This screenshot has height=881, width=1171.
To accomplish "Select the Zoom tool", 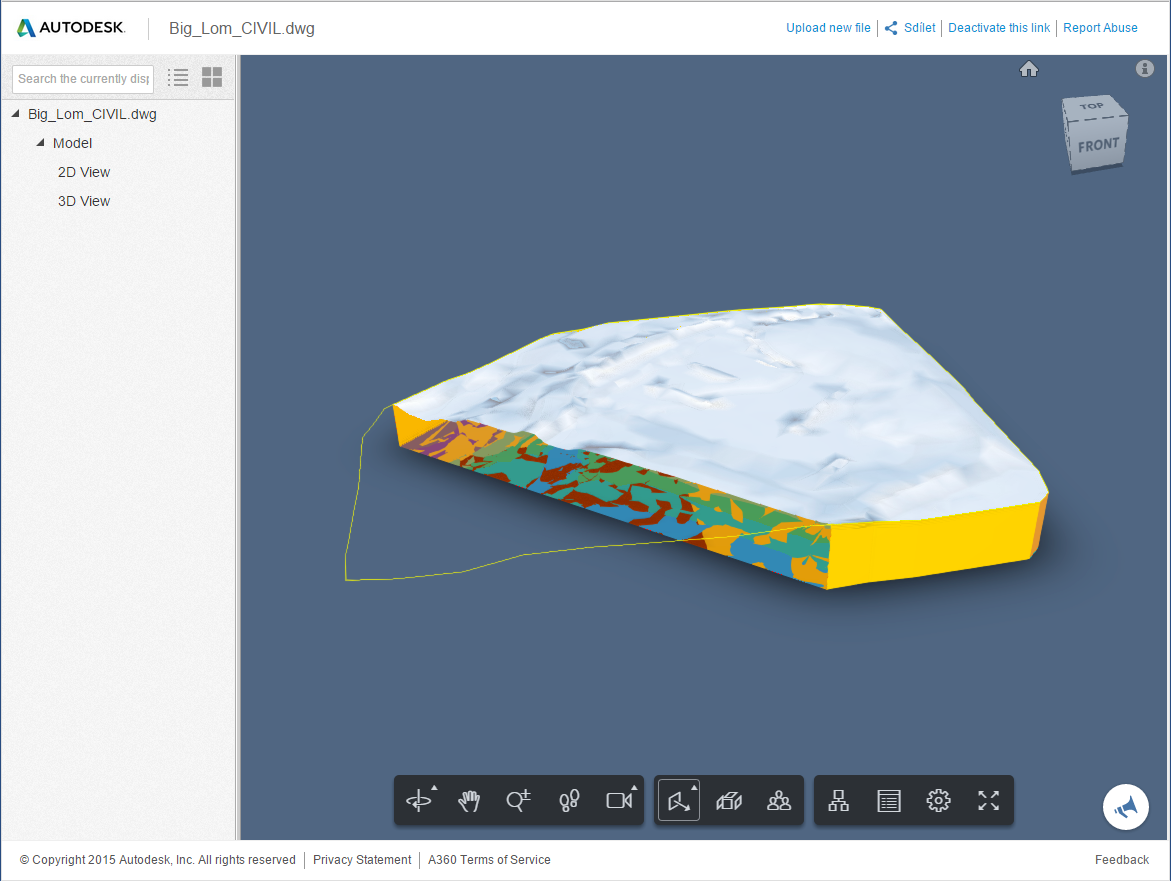I will (519, 800).
